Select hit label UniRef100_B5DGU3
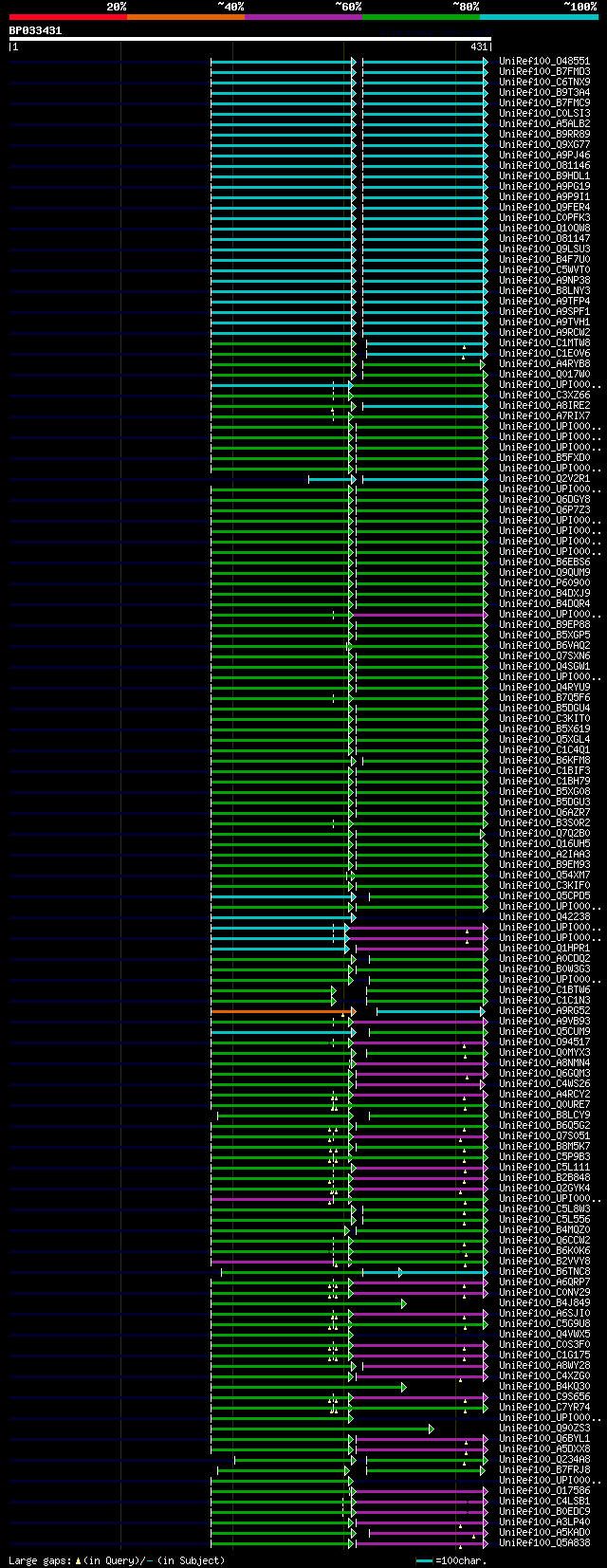Screen dimensions: 607x1568 pyautogui.click(x=544, y=802)
